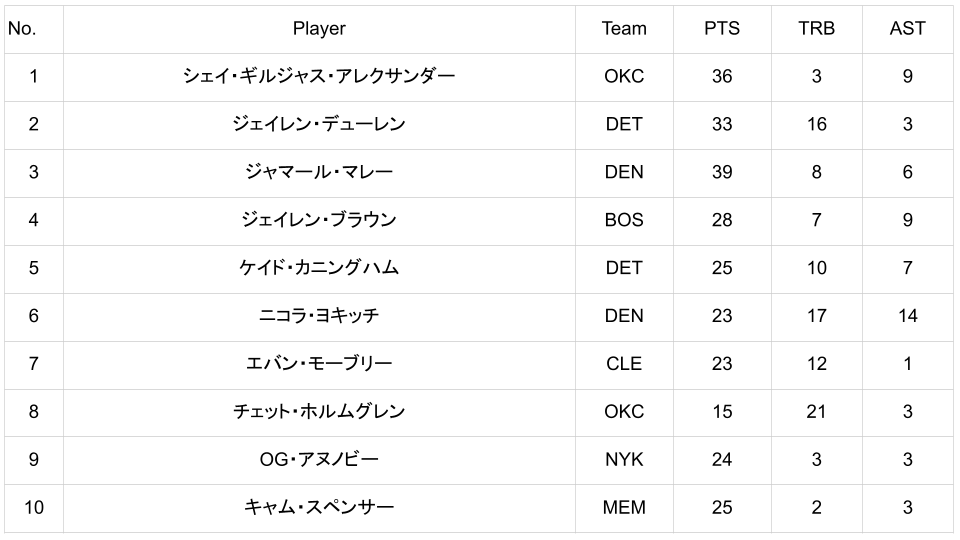Select the キャム・スペンサー player cell
This screenshot has height=540, width=960.
319,508
